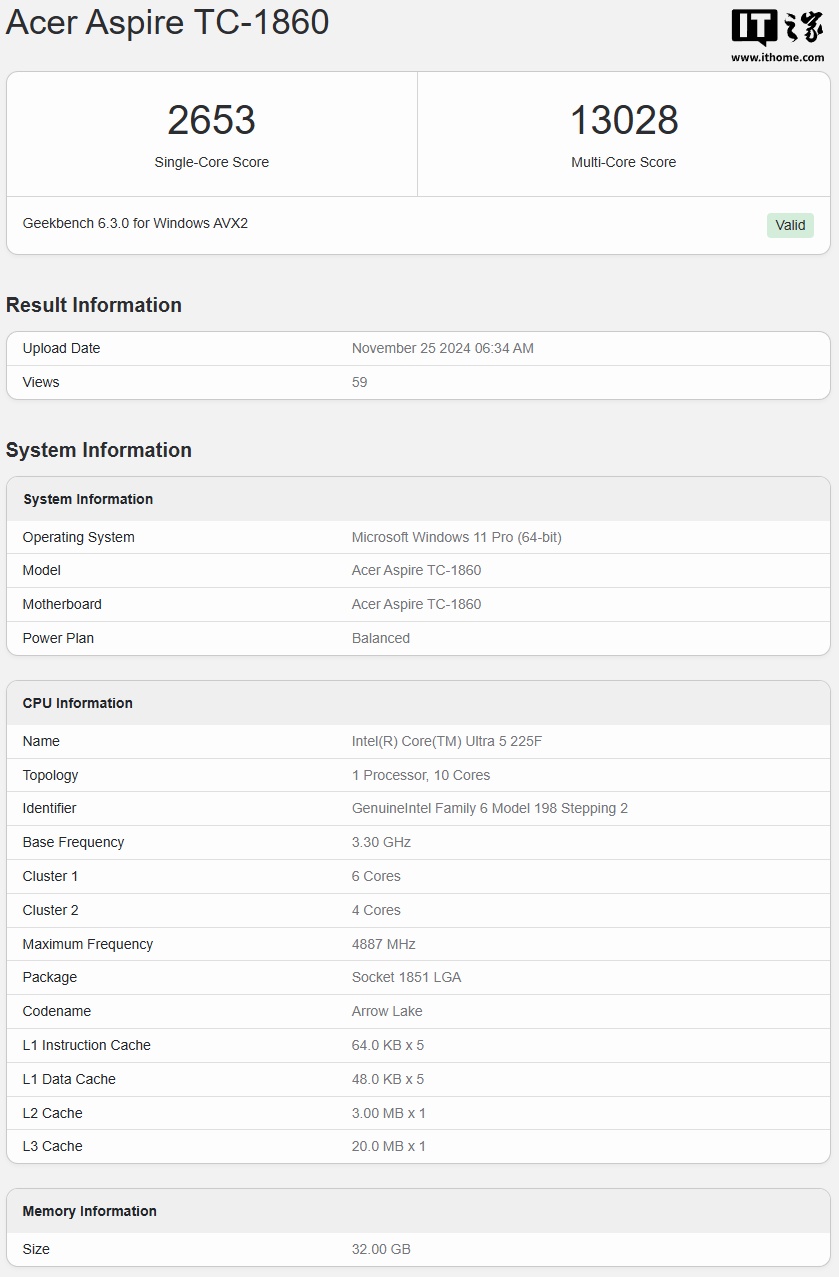Click the Upload Date row label
The height and width of the screenshot is (1277, 839).
(x=61, y=348)
